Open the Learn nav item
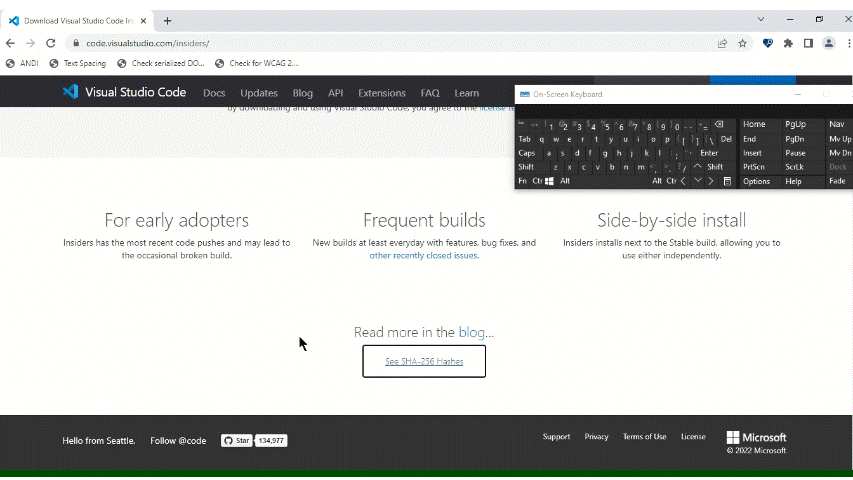This screenshot has width=853, height=480. coord(467,93)
